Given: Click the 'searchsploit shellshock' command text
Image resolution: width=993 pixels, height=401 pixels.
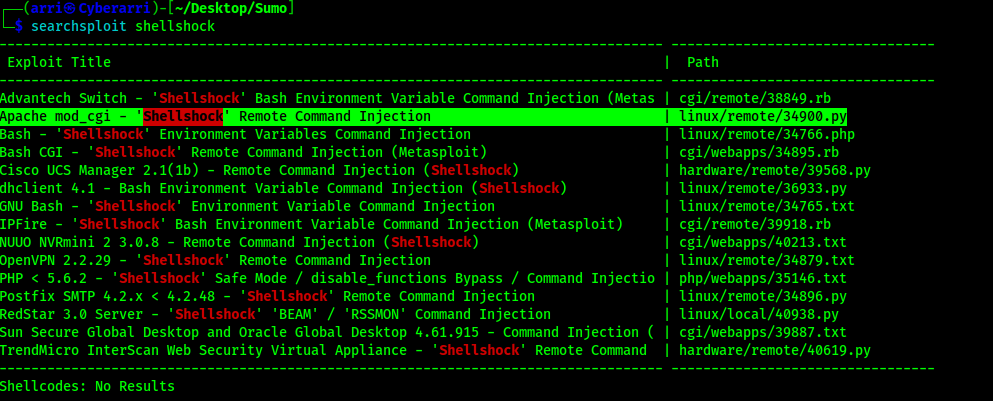Looking at the screenshot, I should point(123,26).
